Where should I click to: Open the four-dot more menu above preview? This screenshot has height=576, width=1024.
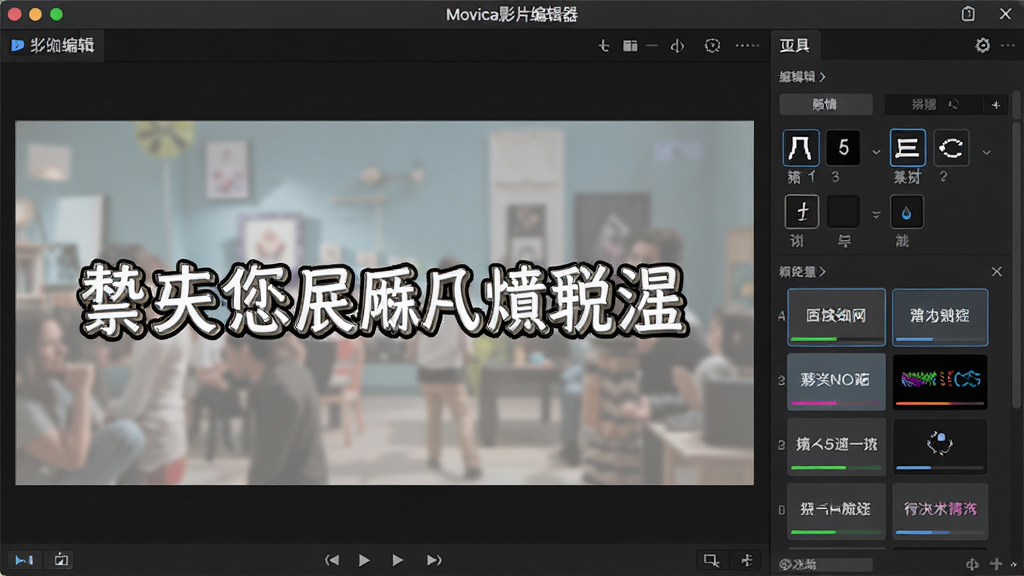(747, 45)
